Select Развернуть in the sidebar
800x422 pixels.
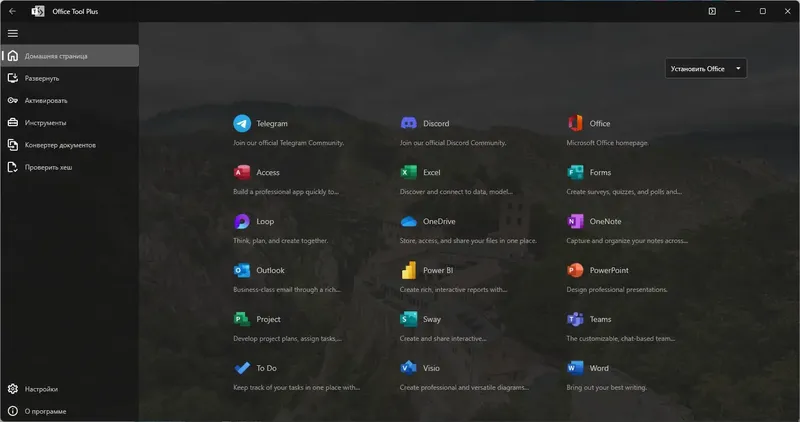[70, 78]
